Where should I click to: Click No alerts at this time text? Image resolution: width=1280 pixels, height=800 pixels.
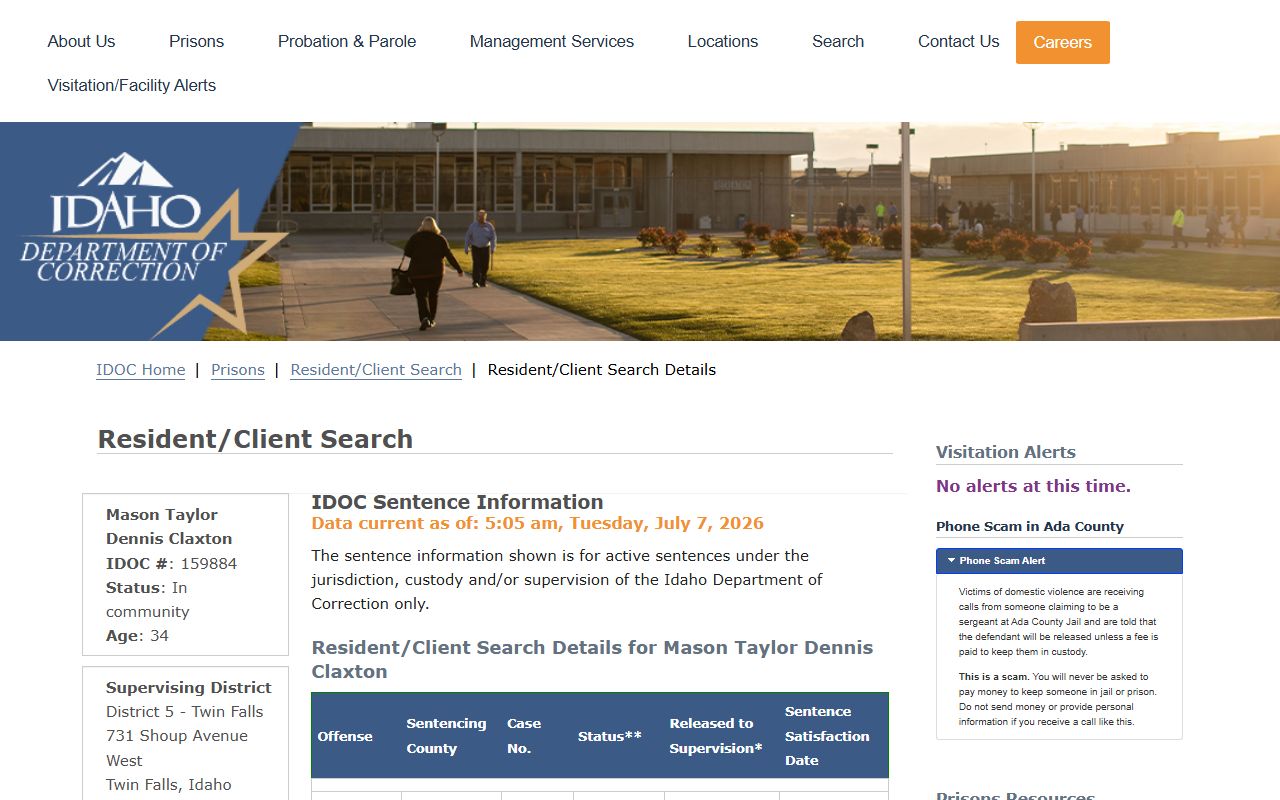pyautogui.click(x=1033, y=486)
